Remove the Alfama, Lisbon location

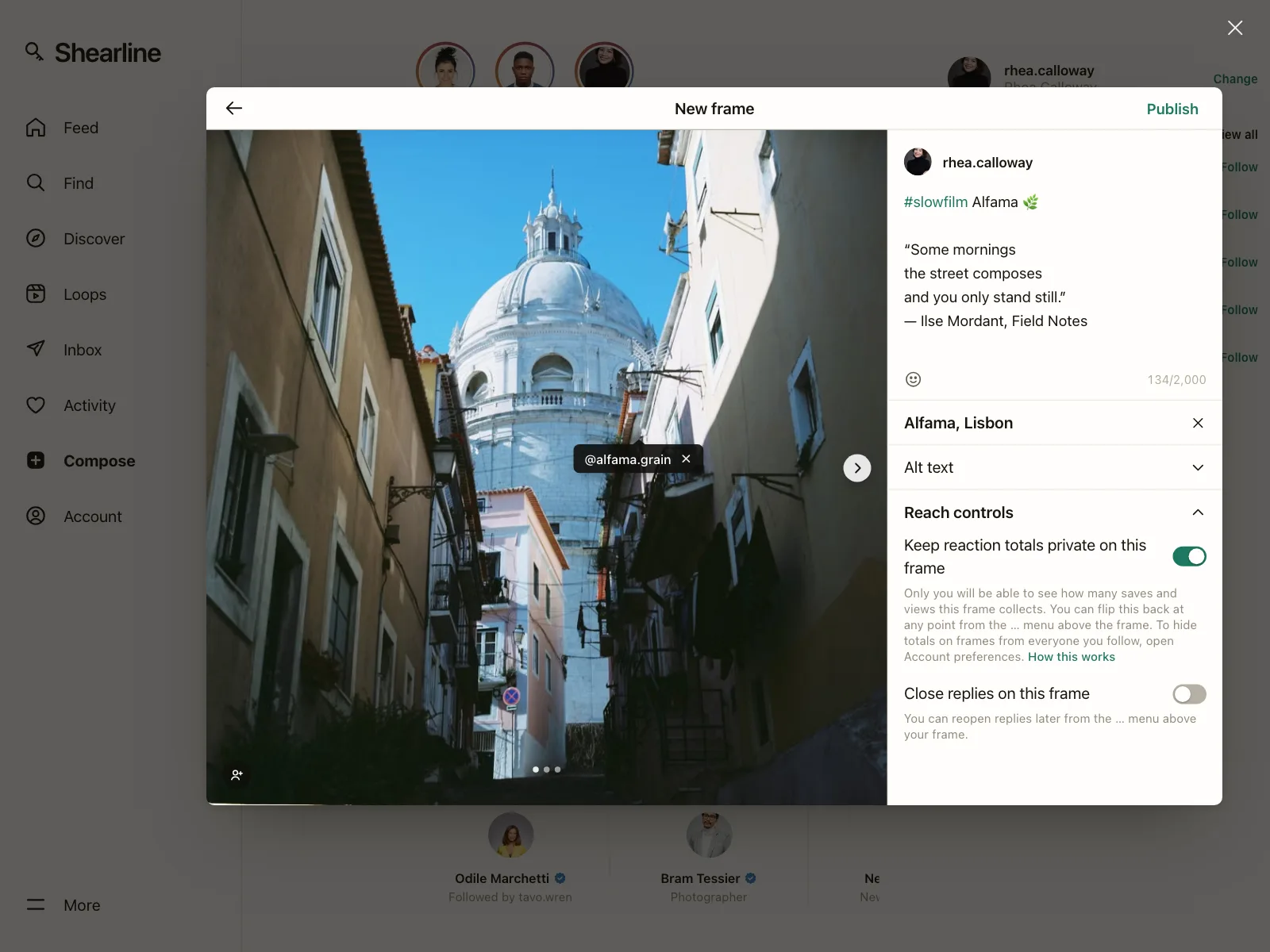coord(1198,423)
